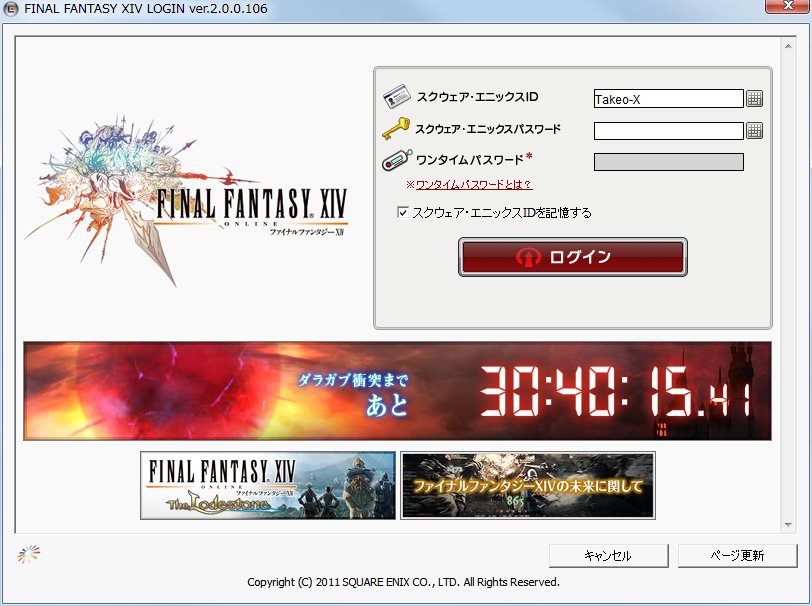Click the ページ更新 button
Image resolution: width=812 pixels, height=606 pixels.
[x=737, y=555]
